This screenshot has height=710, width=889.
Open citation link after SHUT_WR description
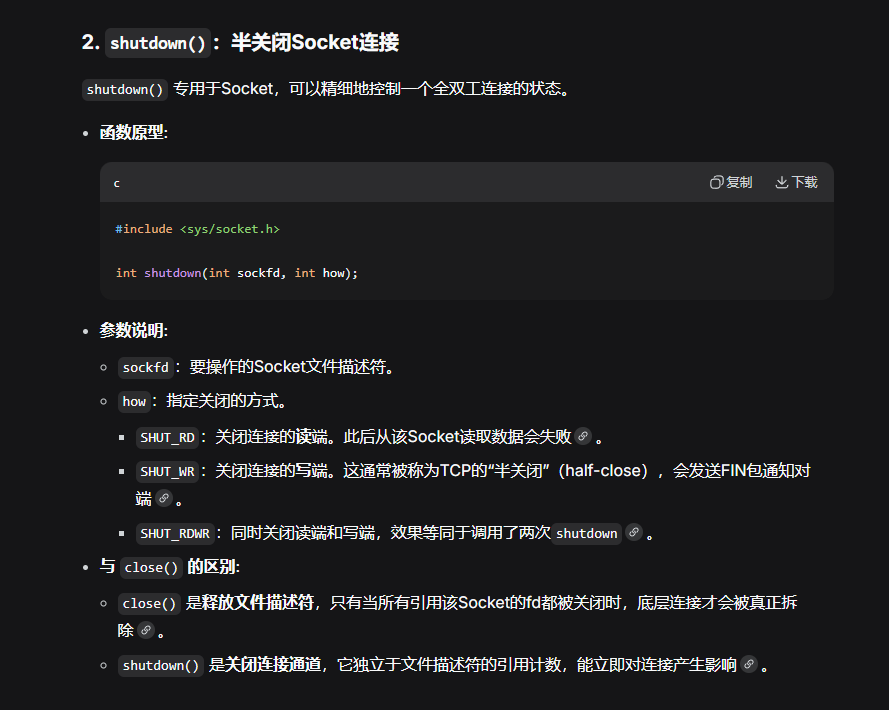coord(164,498)
